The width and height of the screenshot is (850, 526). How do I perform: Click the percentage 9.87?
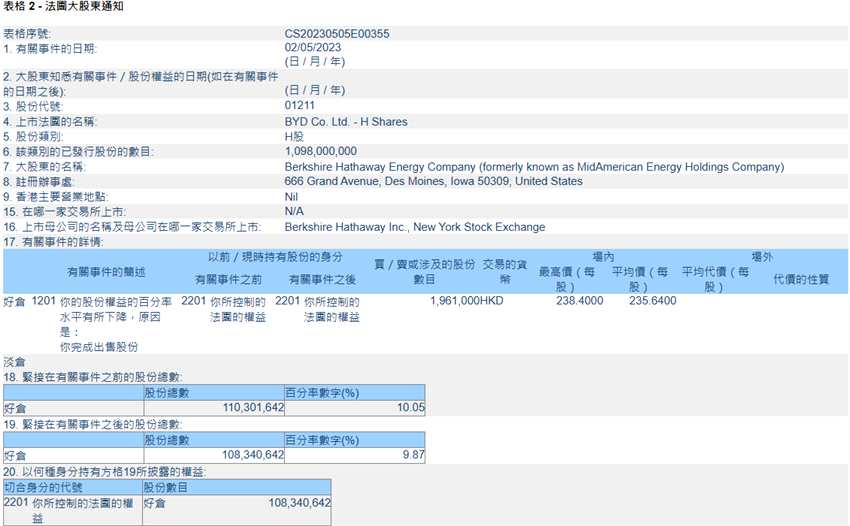click(413, 454)
